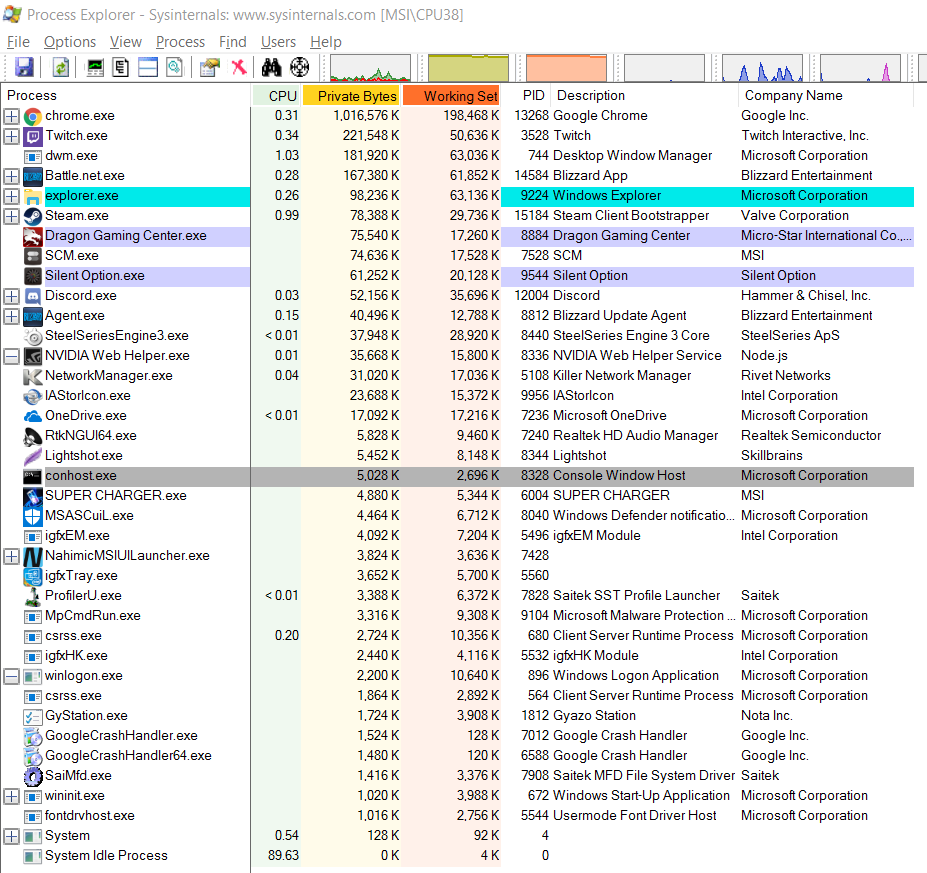The height and width of the screenshot is (873, 927).
Task: Open the Find menu
Action: (x=232, y=42)
